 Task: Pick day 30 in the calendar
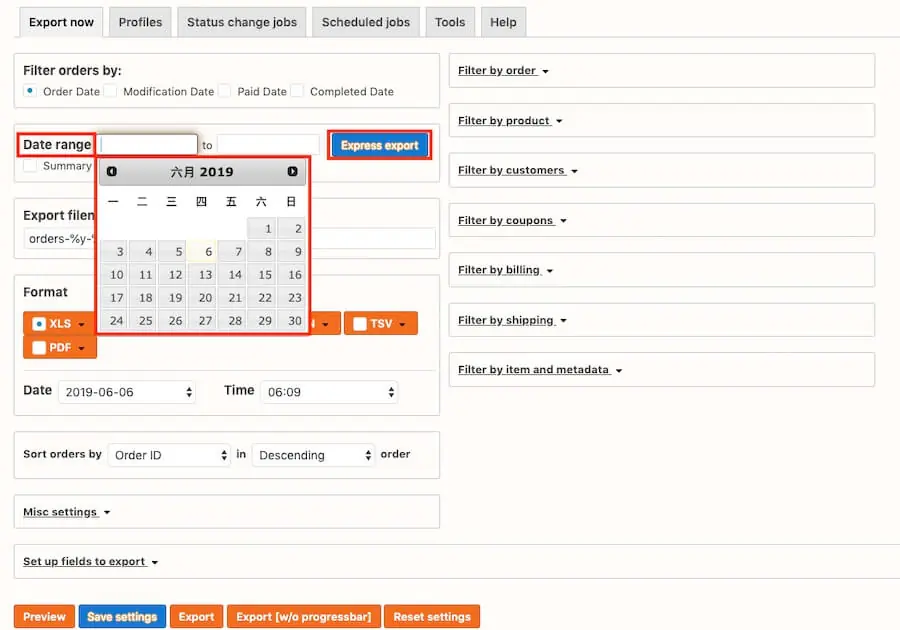[292, 321]
